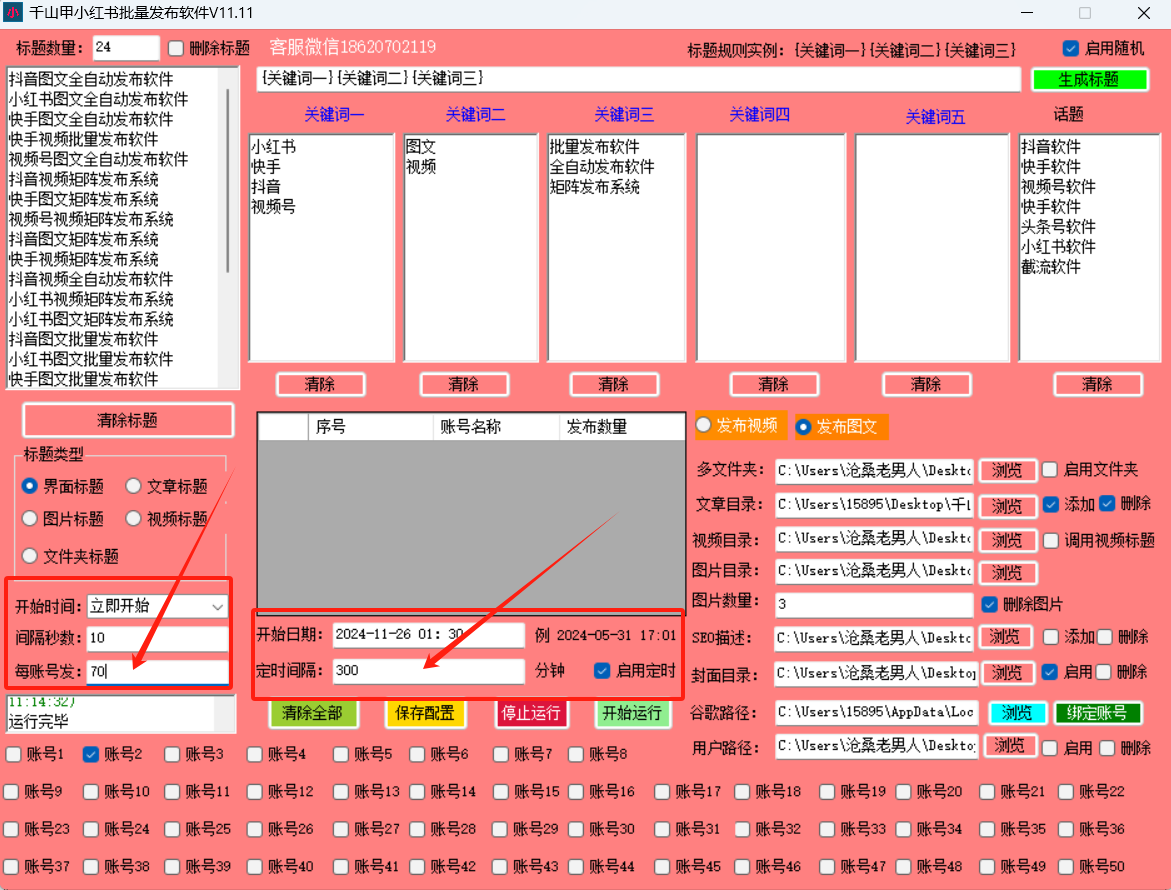Minimize the application window
The image size is (1171, 890).
tap(1027, 13)
